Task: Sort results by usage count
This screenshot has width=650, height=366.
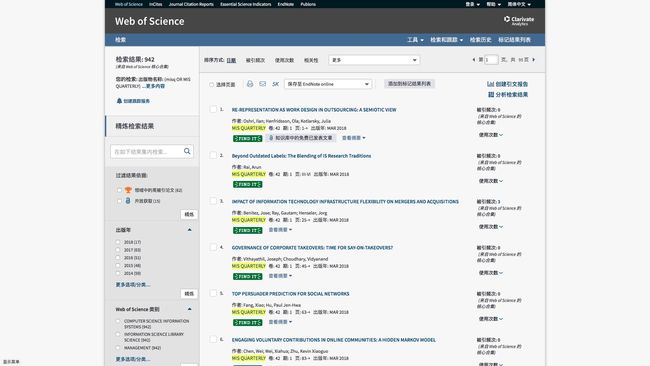Action: tap(284, 60)
